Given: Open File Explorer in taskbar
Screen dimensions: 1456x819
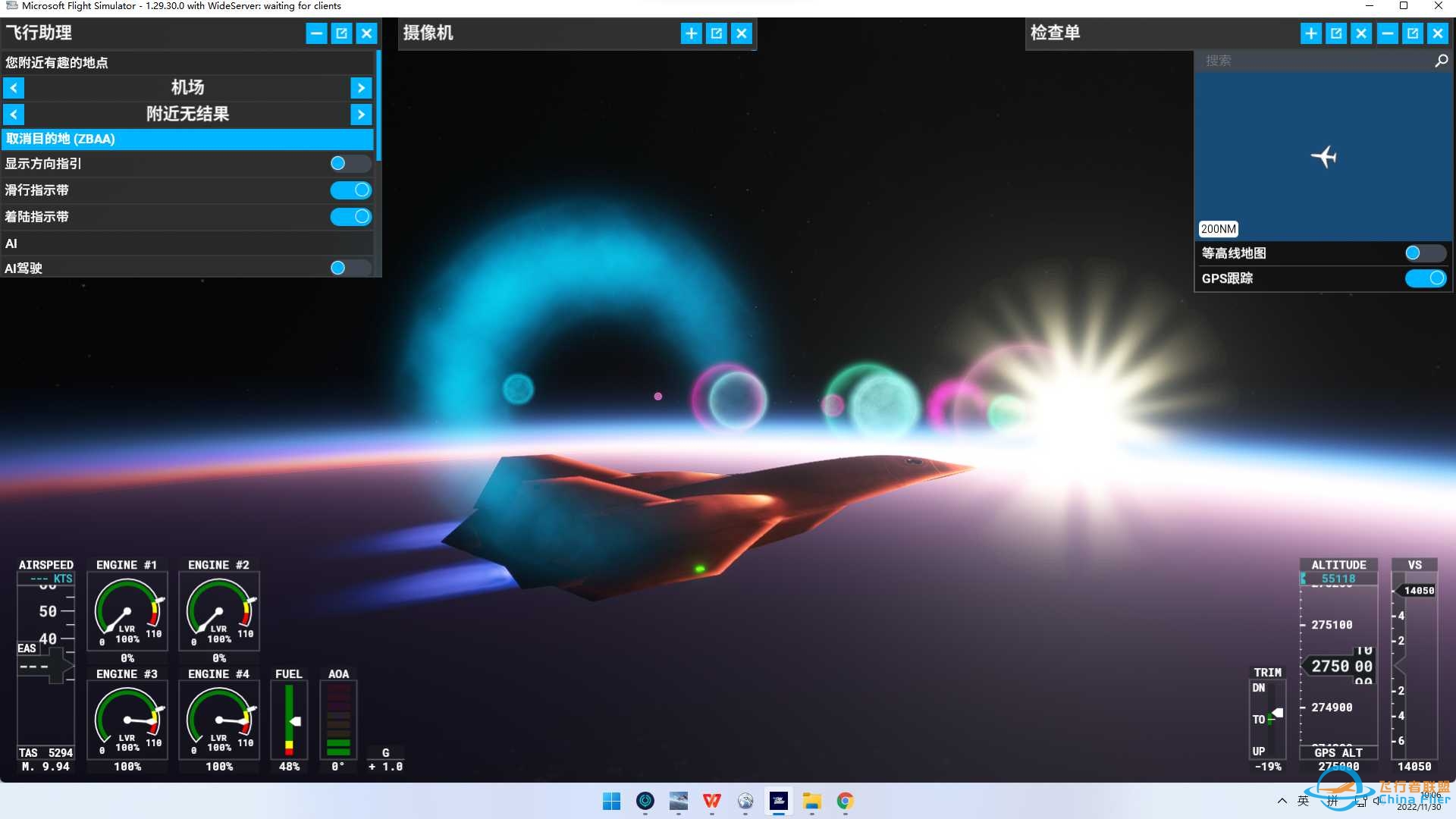Looking at the screenshot, I should pos(811,801).
